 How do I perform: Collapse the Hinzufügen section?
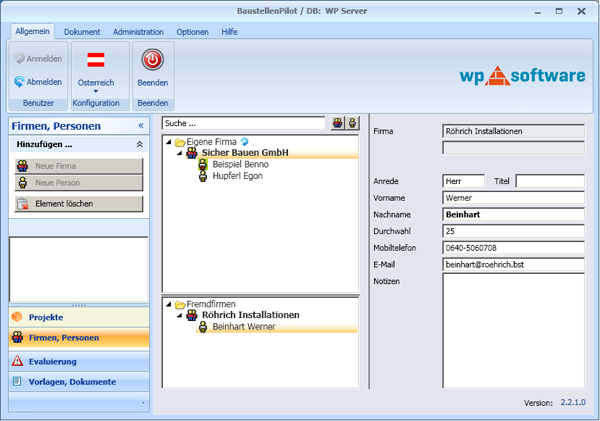pyautogui.click(x=140, y=145)
